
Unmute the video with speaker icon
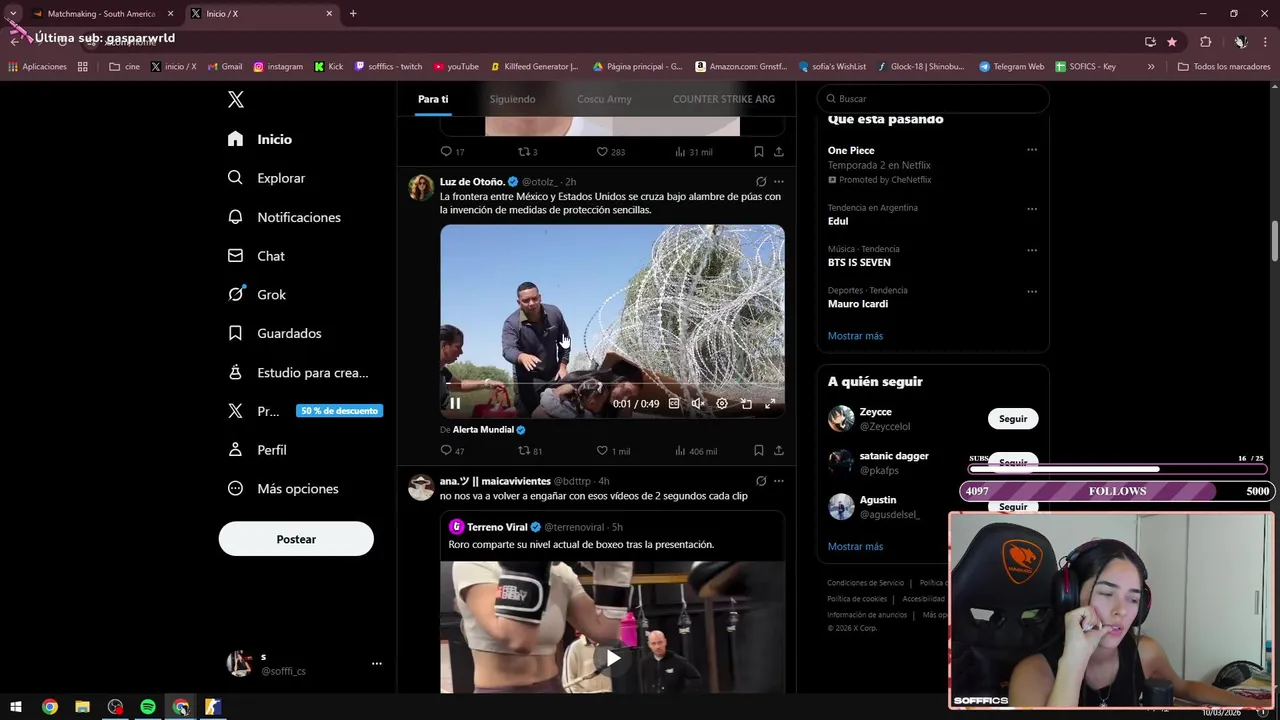pos(698,403)
